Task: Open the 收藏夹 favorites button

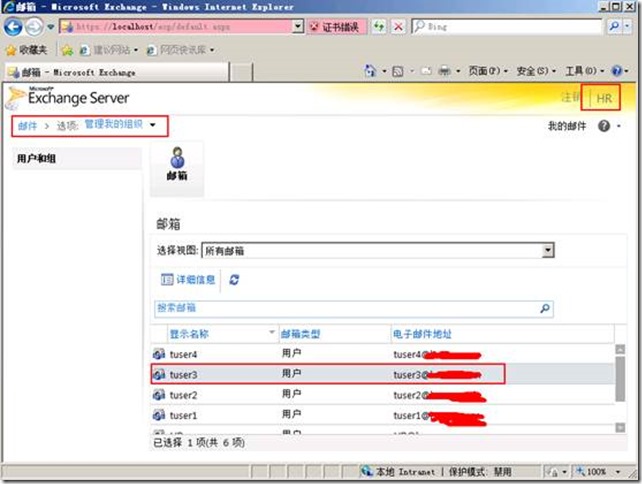Action: 27,50
